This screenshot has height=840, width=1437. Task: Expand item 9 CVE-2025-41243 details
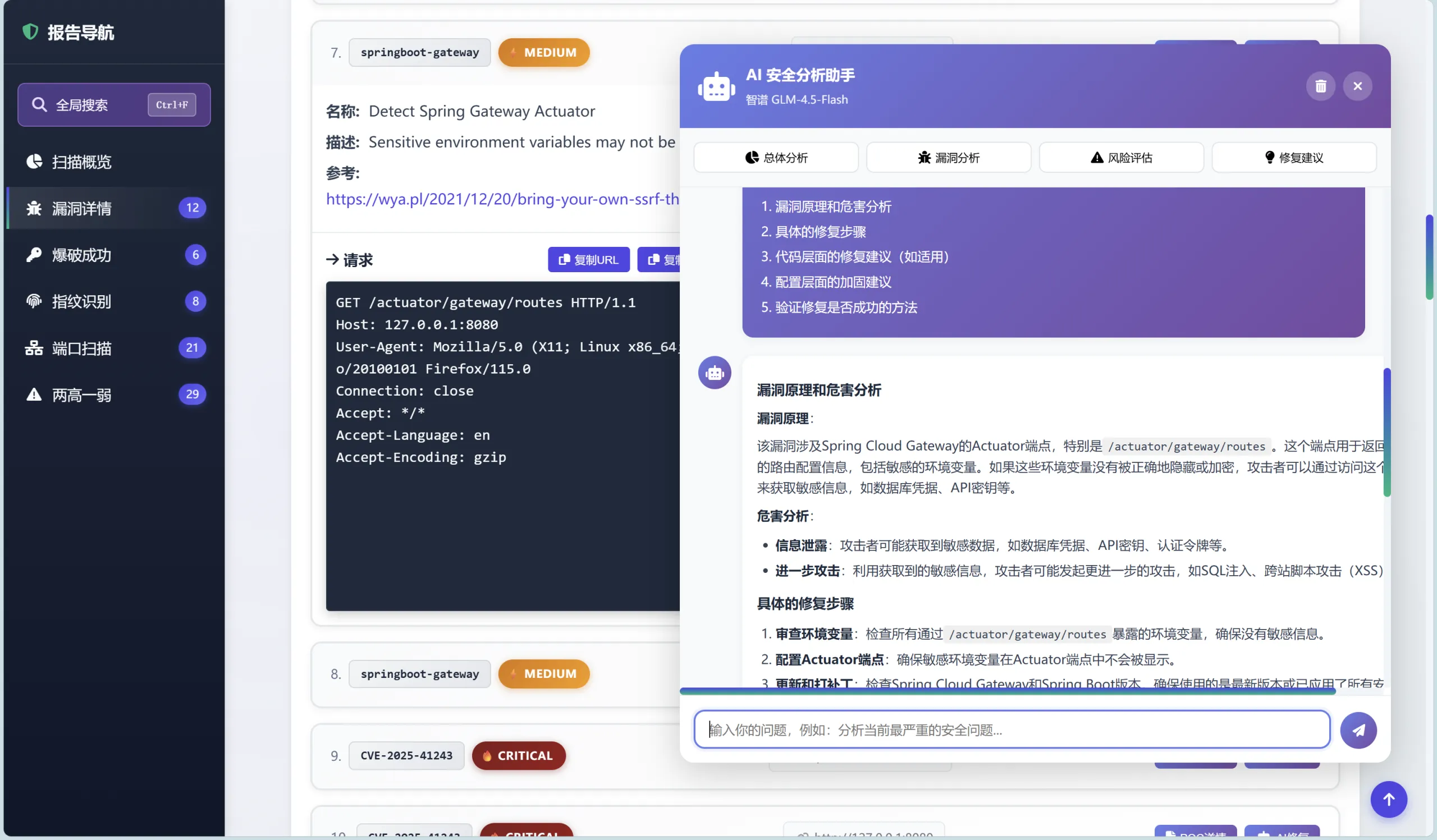[405, 755]
